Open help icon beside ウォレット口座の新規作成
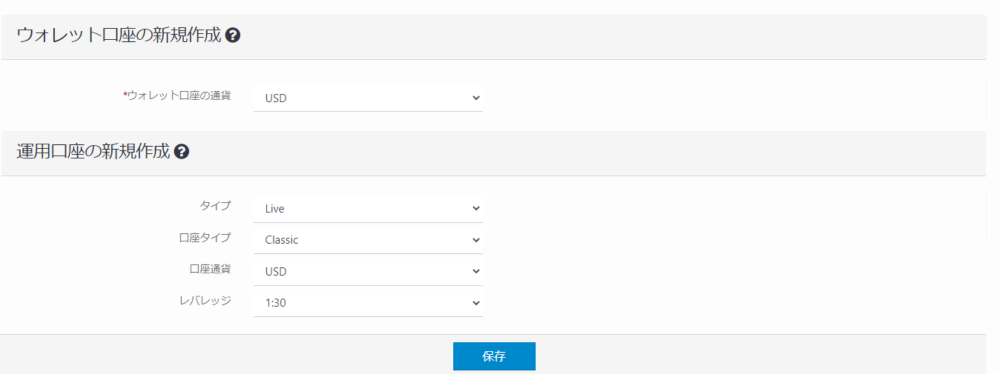Viewport: 1000px width, 374px height. pos(233,36)
